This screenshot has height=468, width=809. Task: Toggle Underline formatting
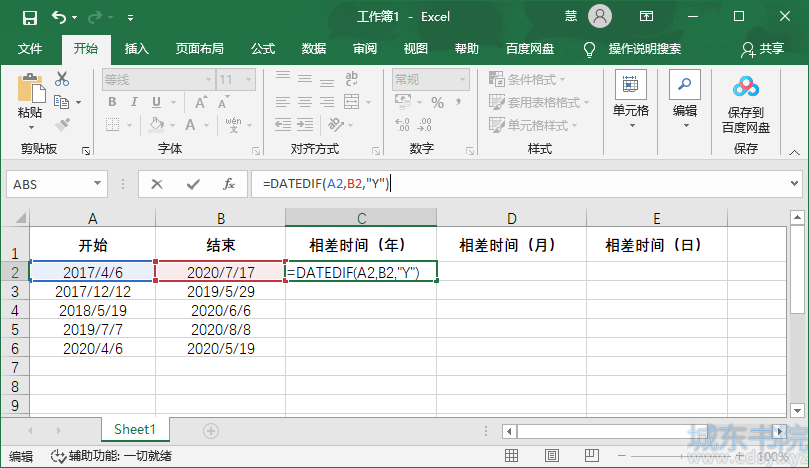pos(156,102)
